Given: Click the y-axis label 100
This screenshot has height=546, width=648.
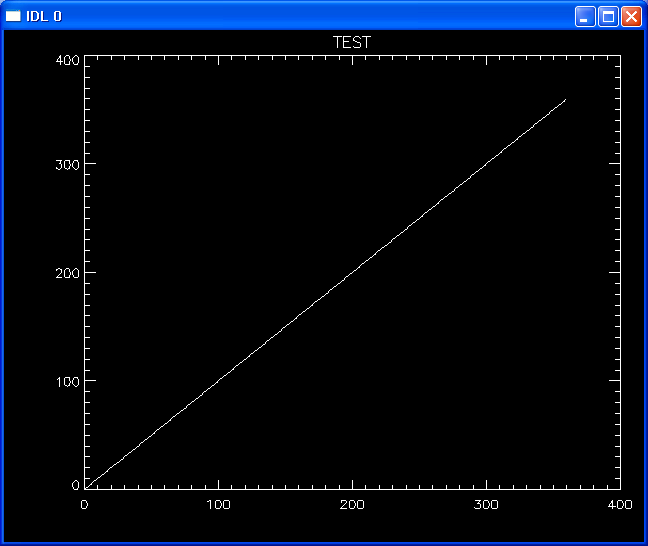Looking at the screenshot, I should 67,381.
